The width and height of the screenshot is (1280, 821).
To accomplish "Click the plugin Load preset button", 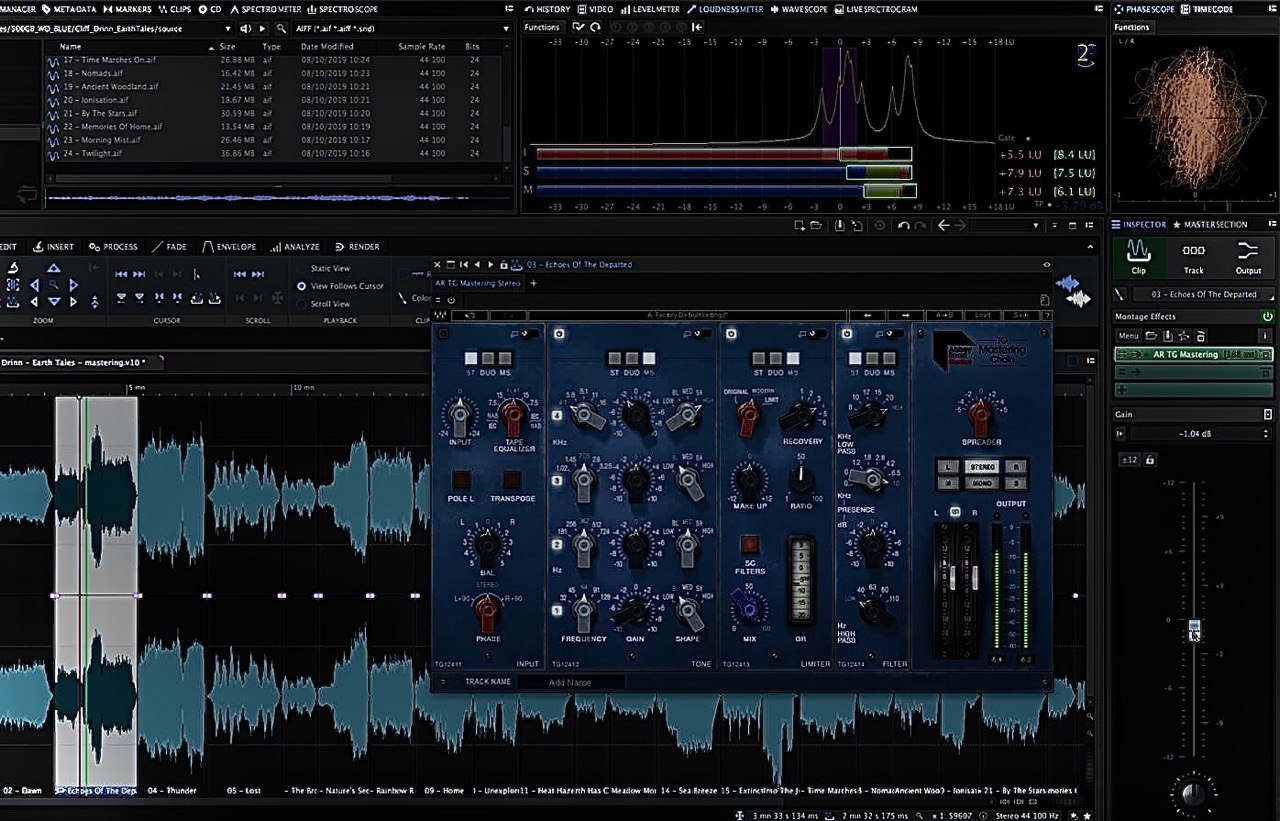I will click(x=982, y=315).
